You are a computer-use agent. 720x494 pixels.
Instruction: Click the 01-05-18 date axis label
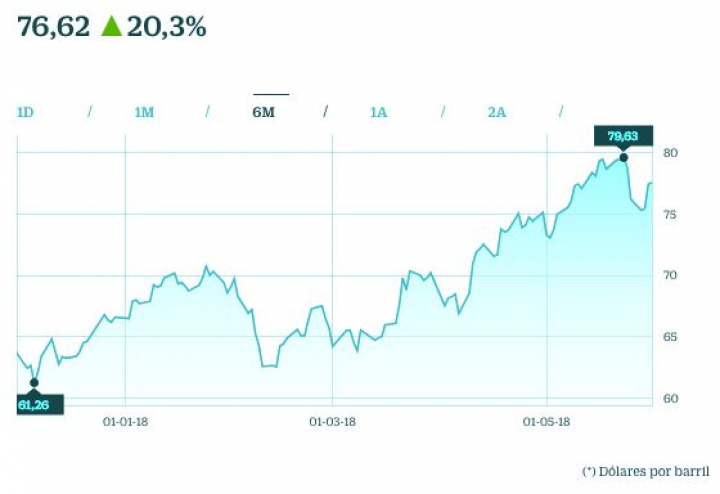click(x=546, y=422)
